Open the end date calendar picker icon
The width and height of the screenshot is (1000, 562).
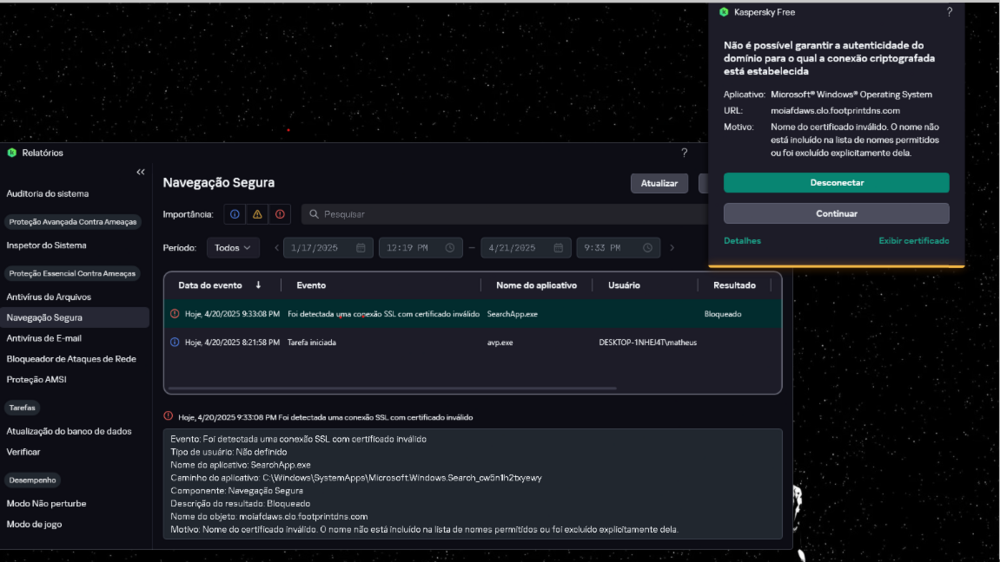click(559, 248)
